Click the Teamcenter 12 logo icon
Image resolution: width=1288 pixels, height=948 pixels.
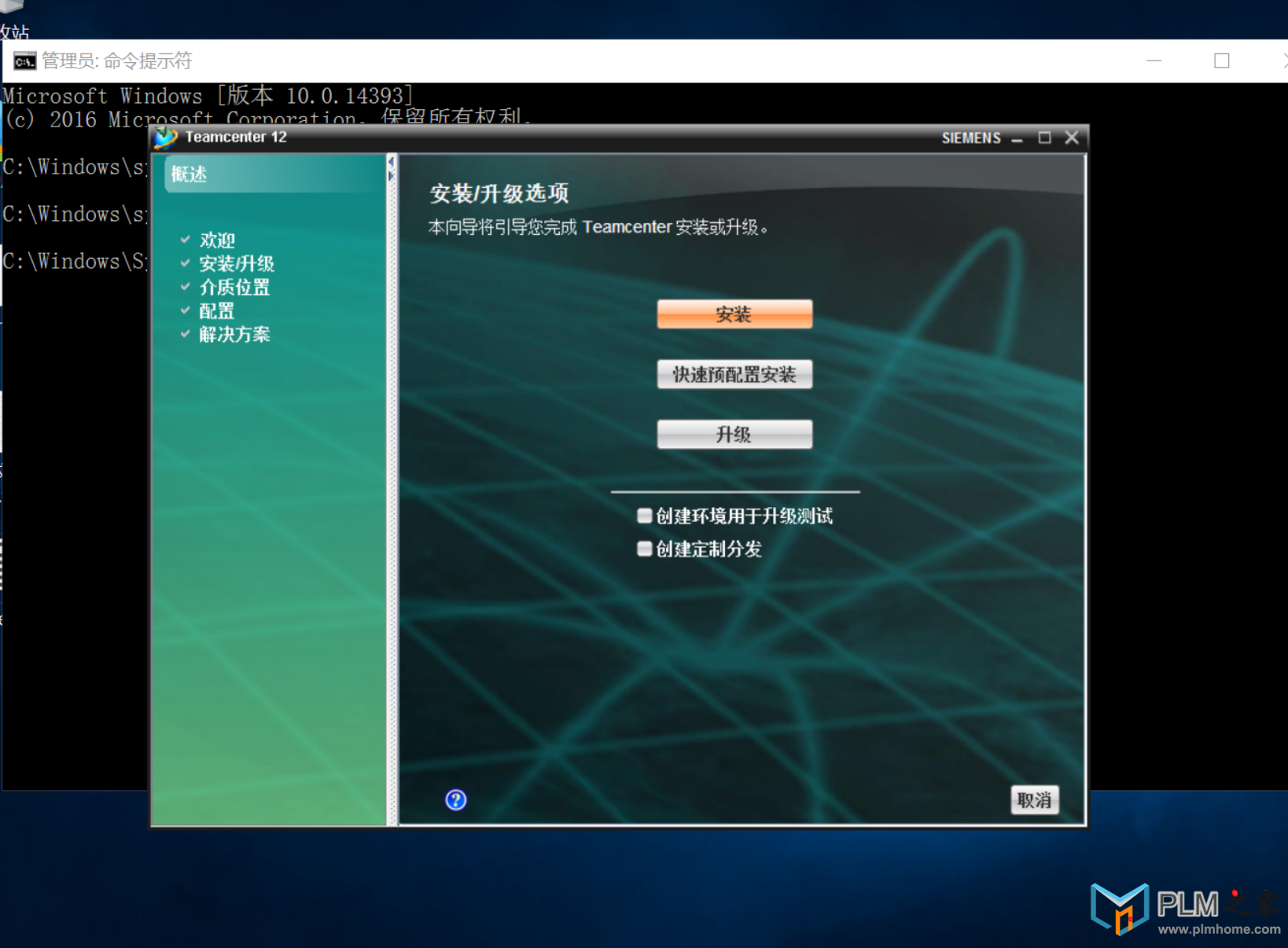pyautogui.click(x=166, y=138)
